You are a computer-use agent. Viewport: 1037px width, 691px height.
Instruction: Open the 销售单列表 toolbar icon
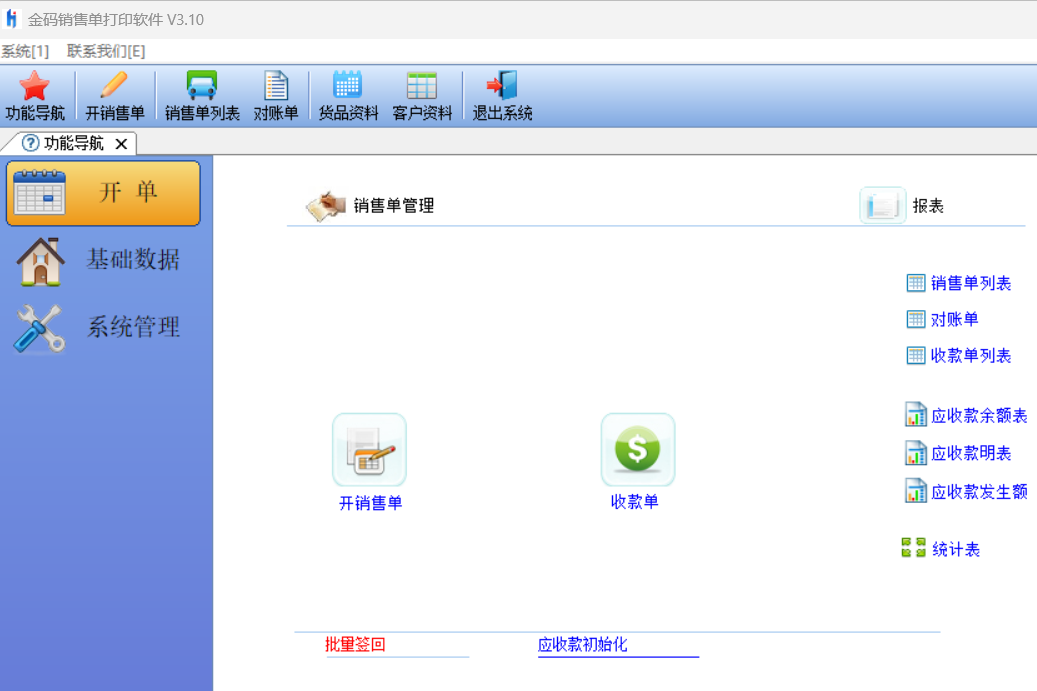point(202,87)
